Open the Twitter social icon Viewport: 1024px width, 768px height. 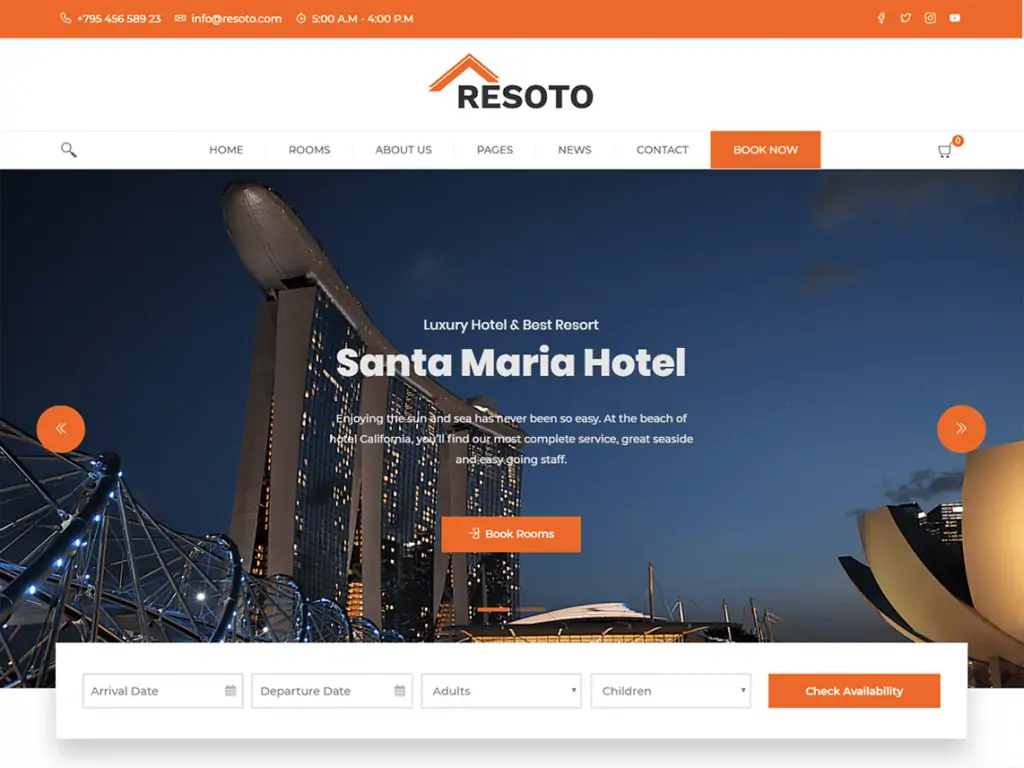[x=905, y=18]
